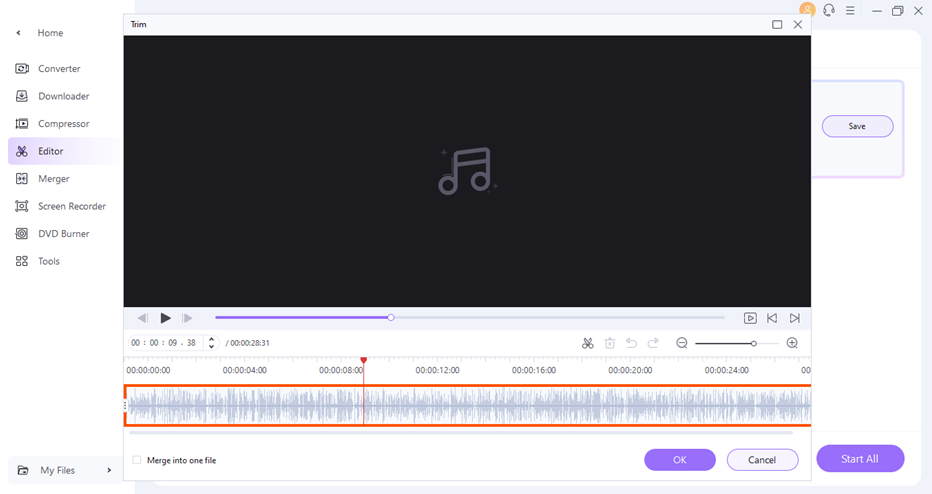Increase time with the stepper up arrow
This screenshot has height=494, width=932.
tap(212, 339)
